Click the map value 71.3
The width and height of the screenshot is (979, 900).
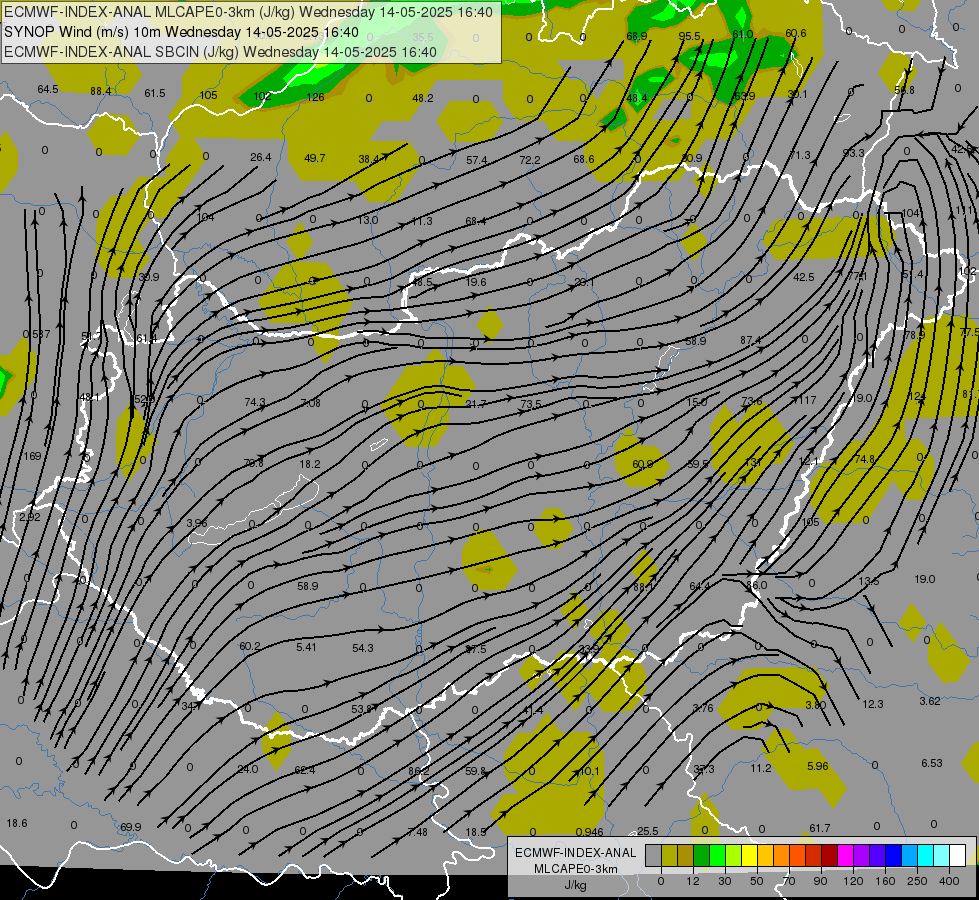tap(800, 155)
